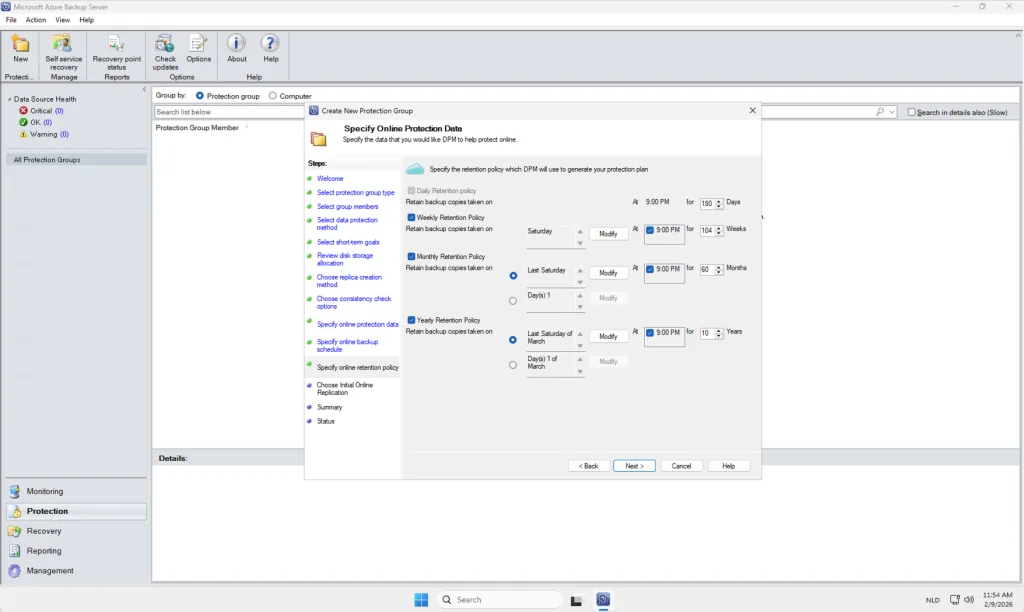This screenshot has width=1024, height=612.
Task: Open Recovery point status report
Action: click(117, 44)
